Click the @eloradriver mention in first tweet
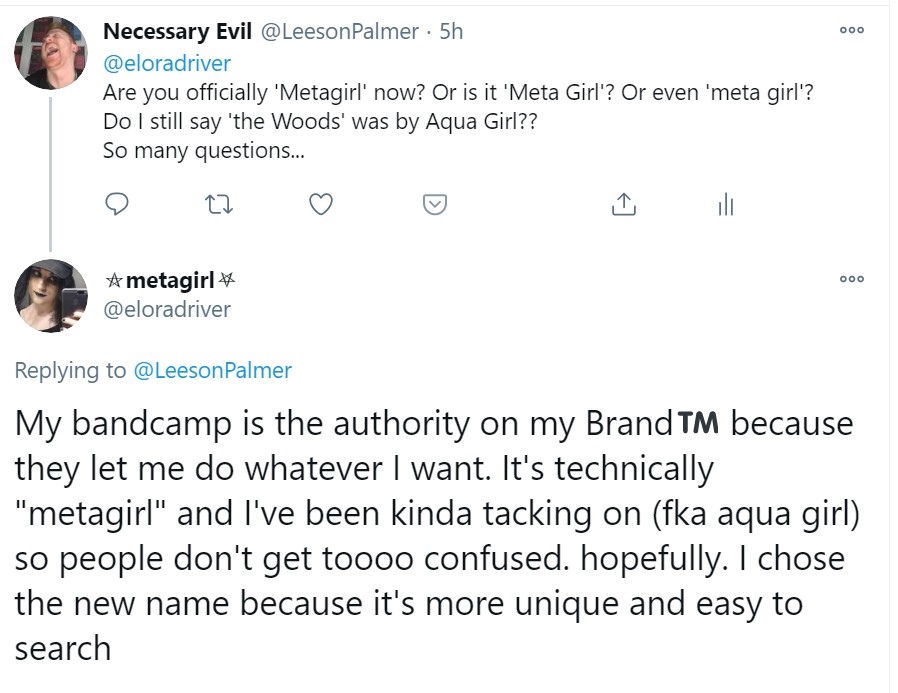Screen dimensions: 898x693 pyautogui.click(x=167, y=63)
